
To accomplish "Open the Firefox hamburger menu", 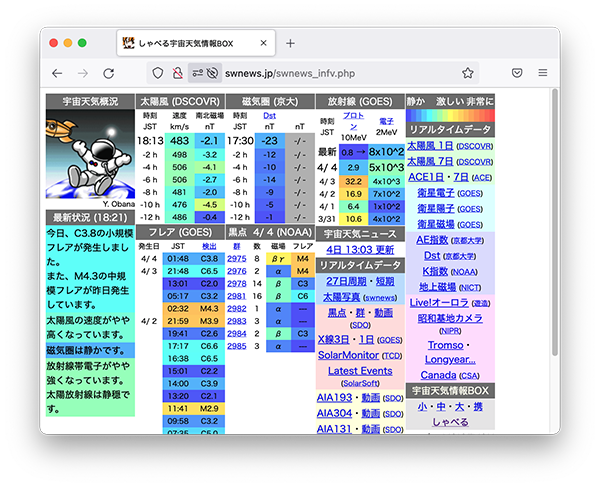I will [542, 73].
